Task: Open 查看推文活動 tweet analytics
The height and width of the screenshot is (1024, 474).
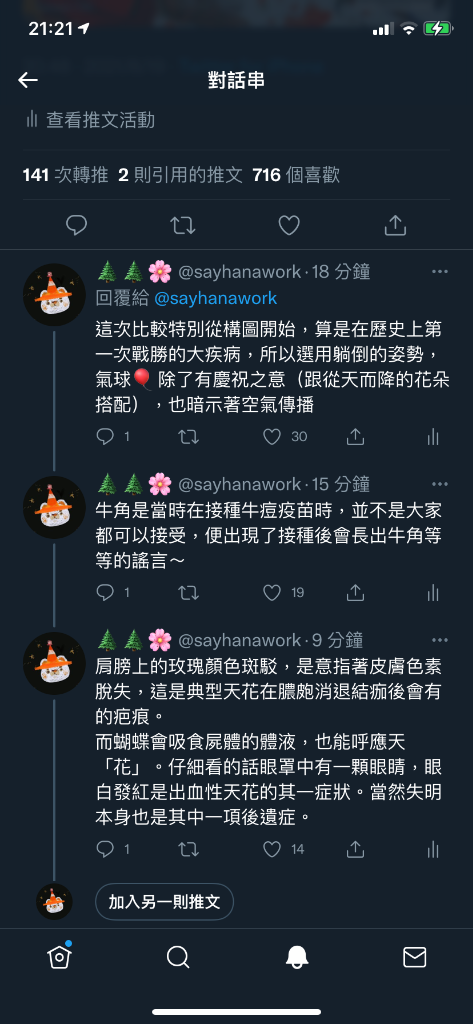Action: click(90, 120)
